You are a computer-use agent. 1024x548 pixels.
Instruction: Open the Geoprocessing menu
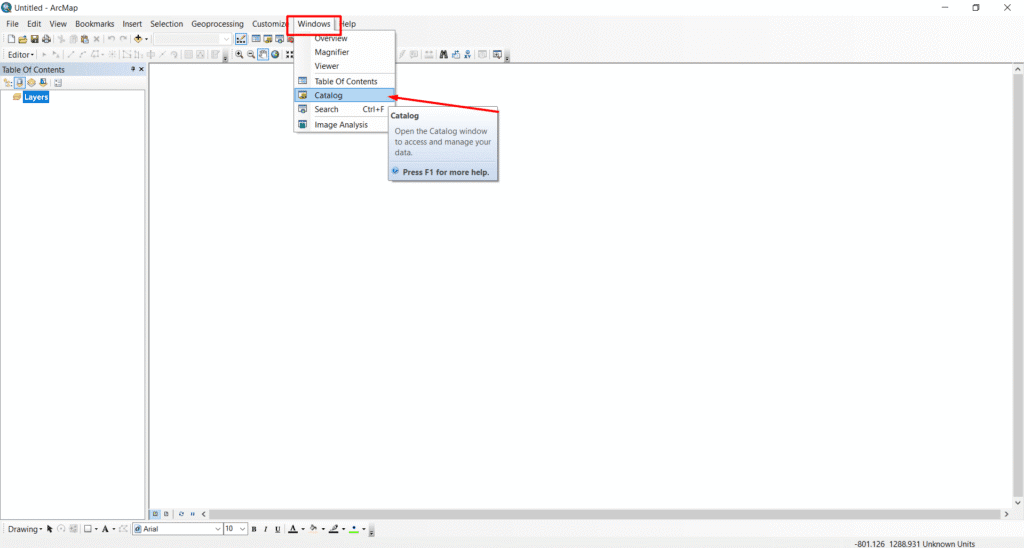pos(217,24)
